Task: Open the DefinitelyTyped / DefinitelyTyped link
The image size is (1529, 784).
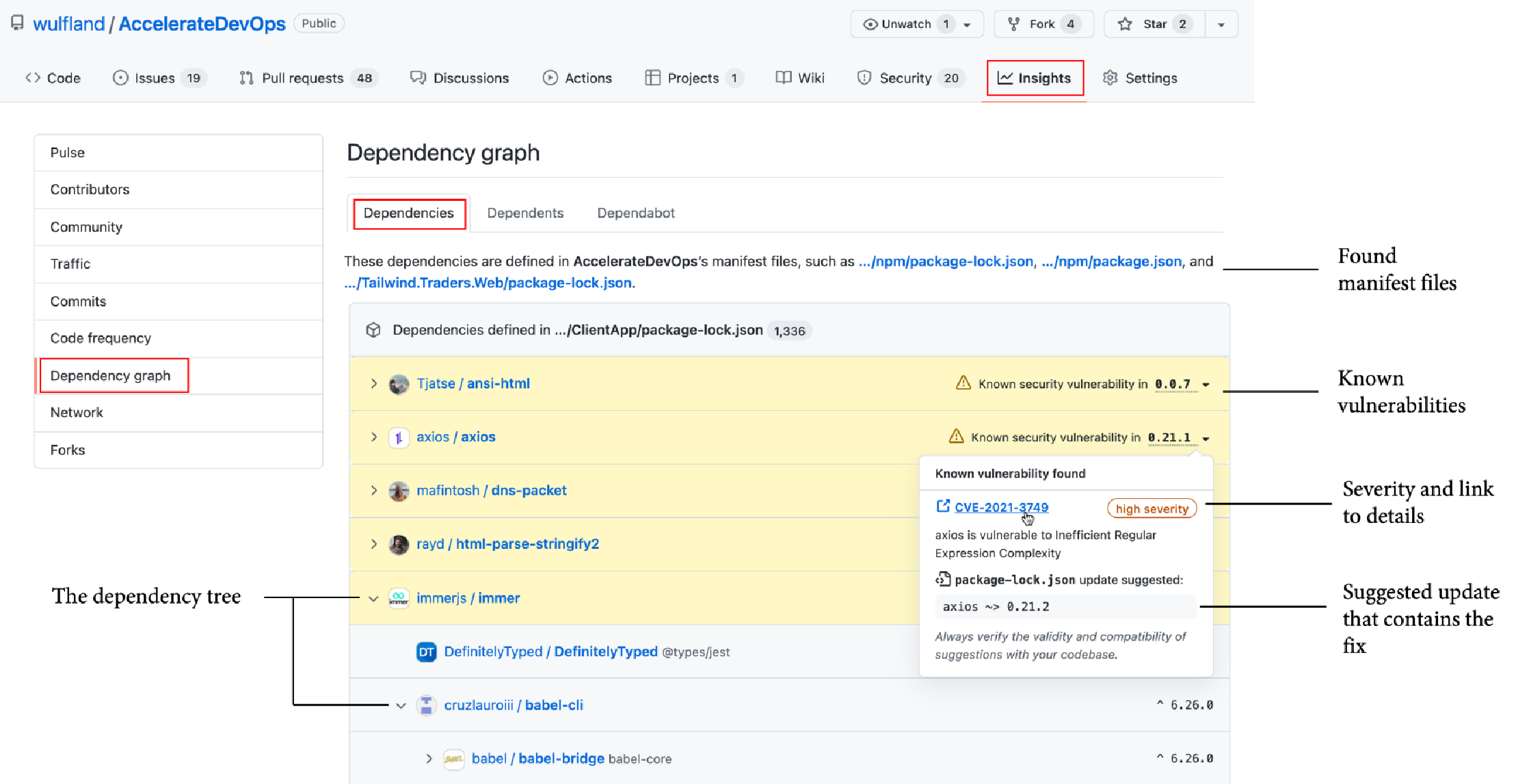Action: pyautogui.click(x=551, y=651)
